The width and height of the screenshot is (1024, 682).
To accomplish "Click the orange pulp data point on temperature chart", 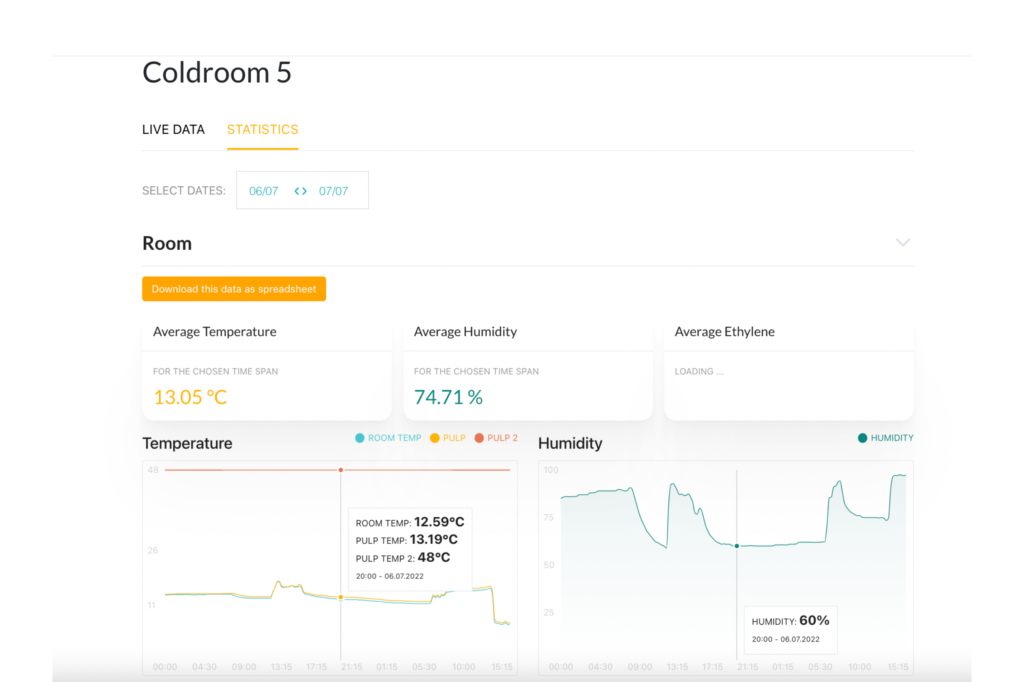I will point(340,597).
